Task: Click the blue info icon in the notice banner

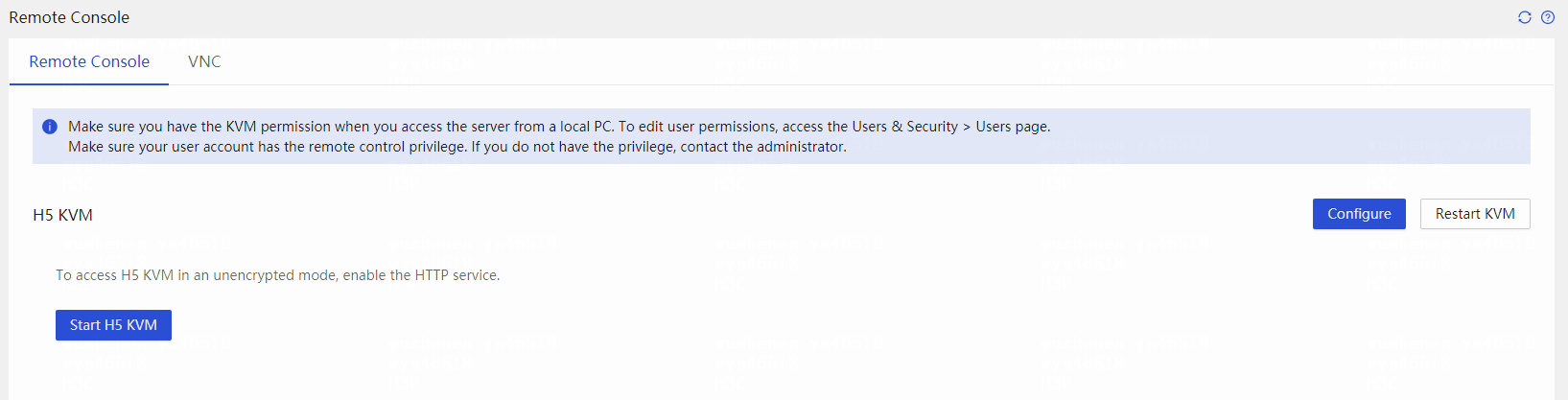Action: click(x=50, y=127)
